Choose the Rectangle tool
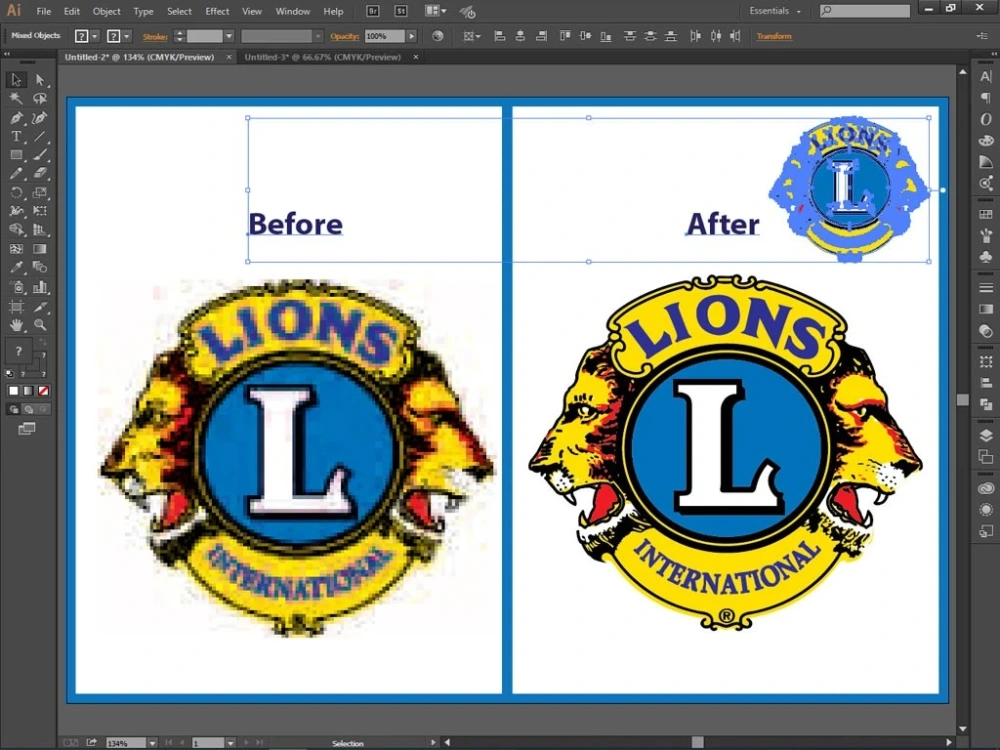The image size is (1000, 750). point(16,154)
